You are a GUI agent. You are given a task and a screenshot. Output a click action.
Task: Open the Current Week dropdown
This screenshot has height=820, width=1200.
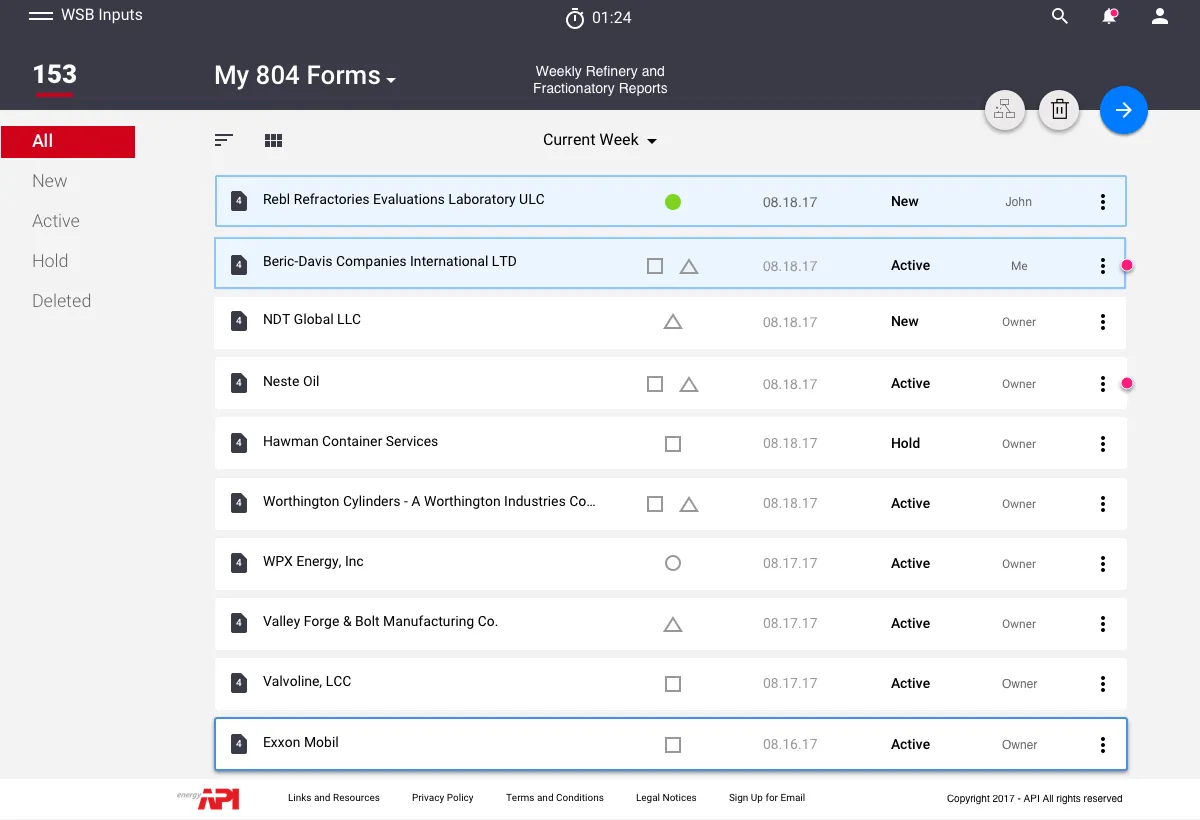point(600,140)
